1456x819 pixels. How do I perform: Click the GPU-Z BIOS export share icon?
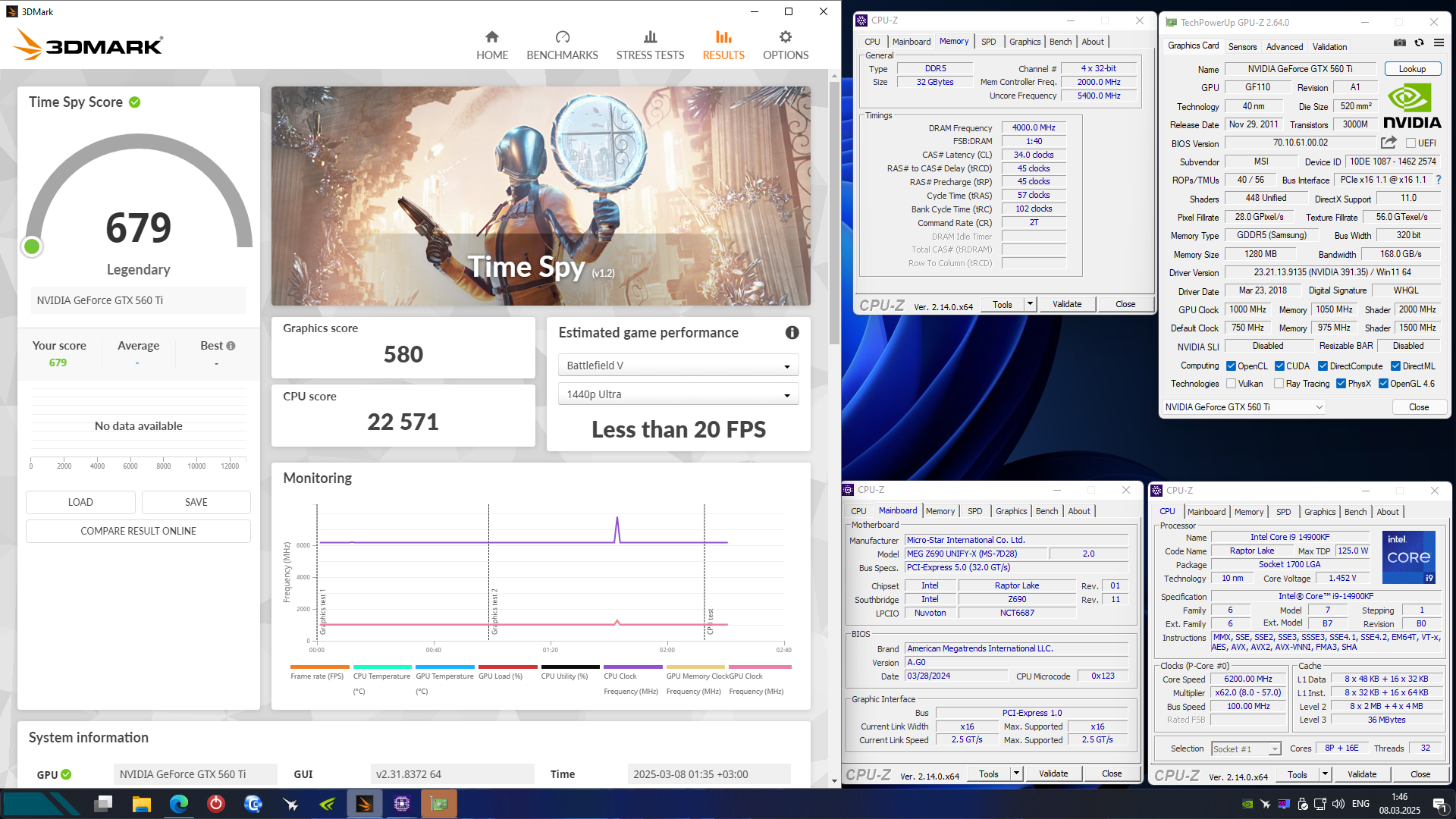[1389, 143]
